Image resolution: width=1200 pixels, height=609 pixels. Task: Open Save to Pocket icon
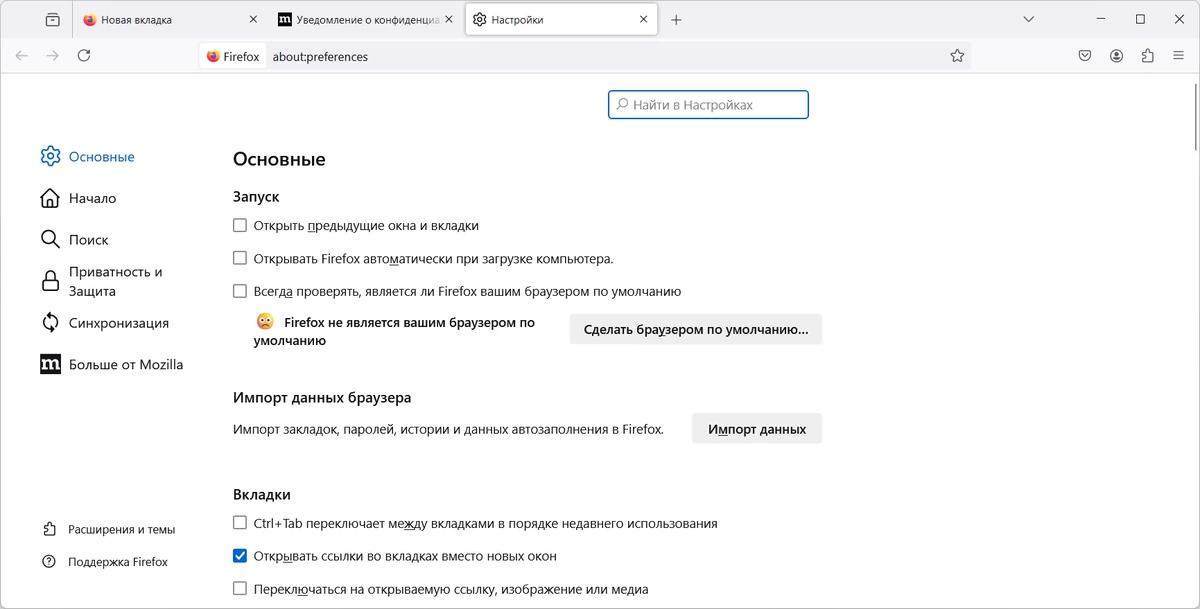click(1085, 56)
